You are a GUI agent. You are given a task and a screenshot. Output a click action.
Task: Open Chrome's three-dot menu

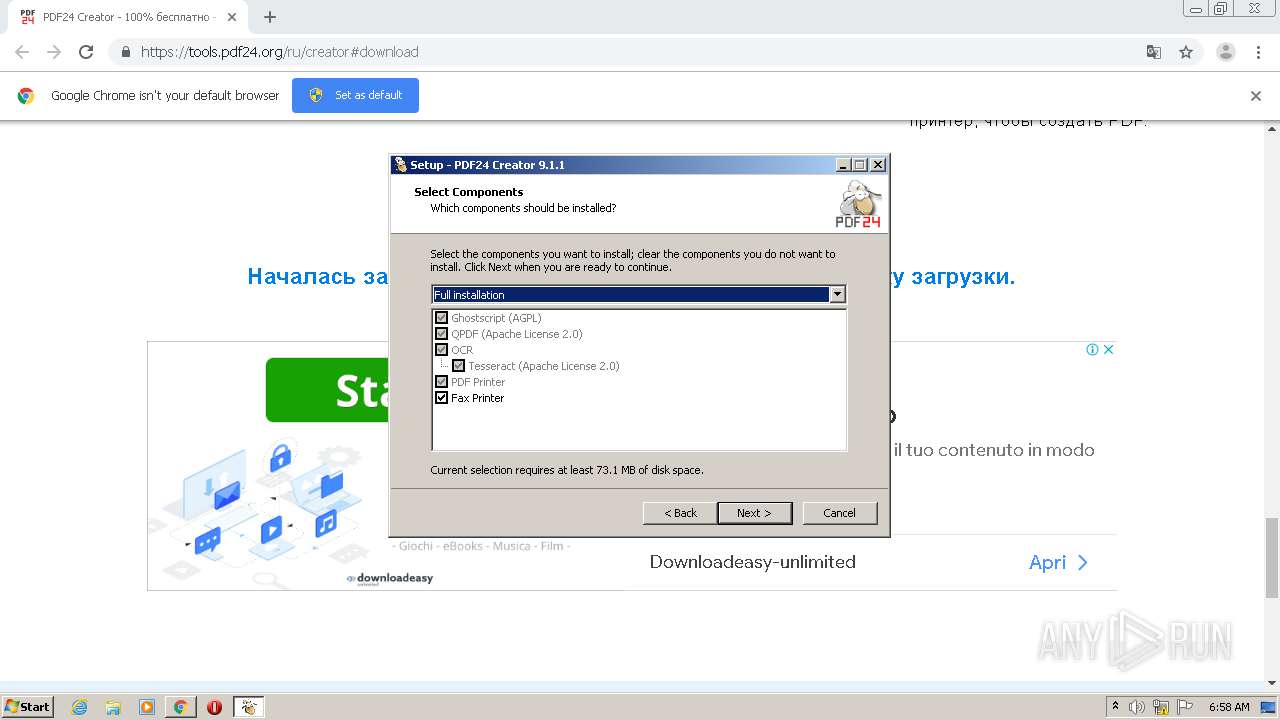click(1259, 52)
